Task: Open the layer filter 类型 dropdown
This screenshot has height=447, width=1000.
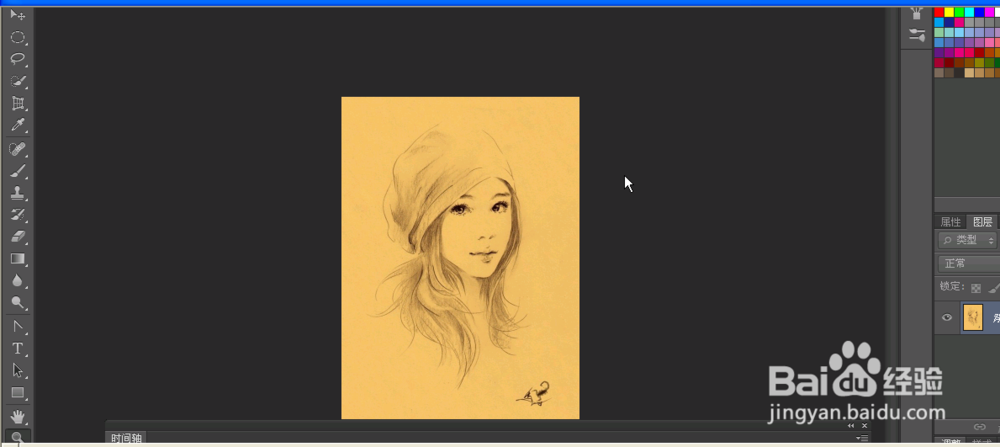Action: point(968,240)
